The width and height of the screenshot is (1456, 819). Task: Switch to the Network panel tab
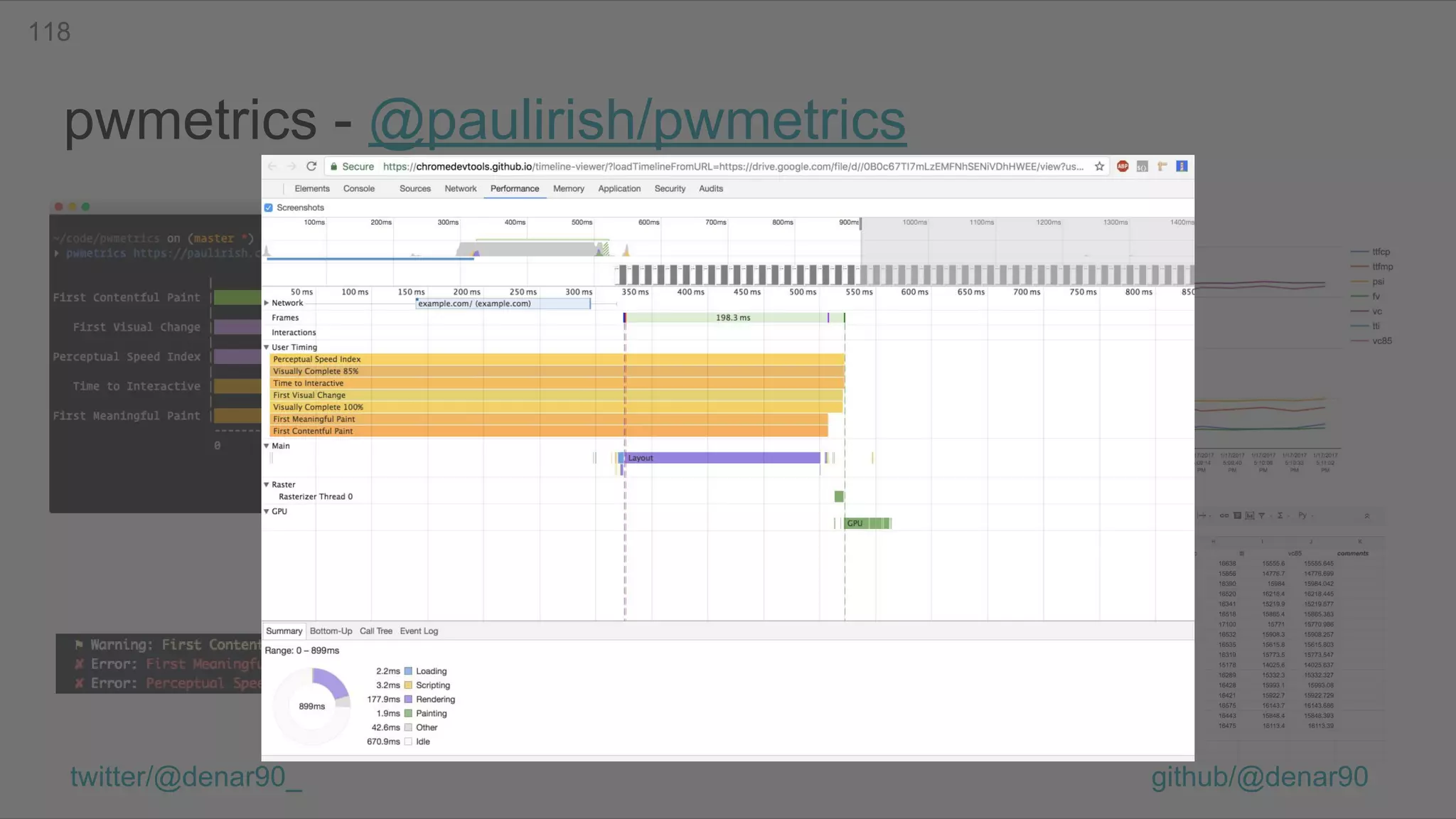[x=461, y=189]
